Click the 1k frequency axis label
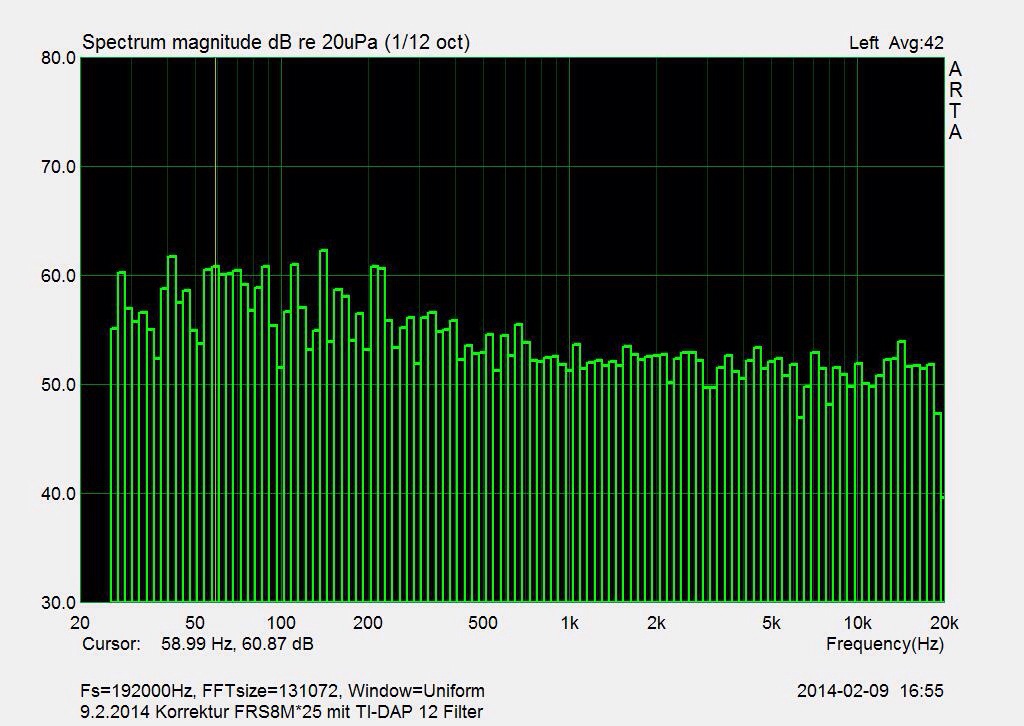This screenshot has height=726, width=1024. (569, 623)
